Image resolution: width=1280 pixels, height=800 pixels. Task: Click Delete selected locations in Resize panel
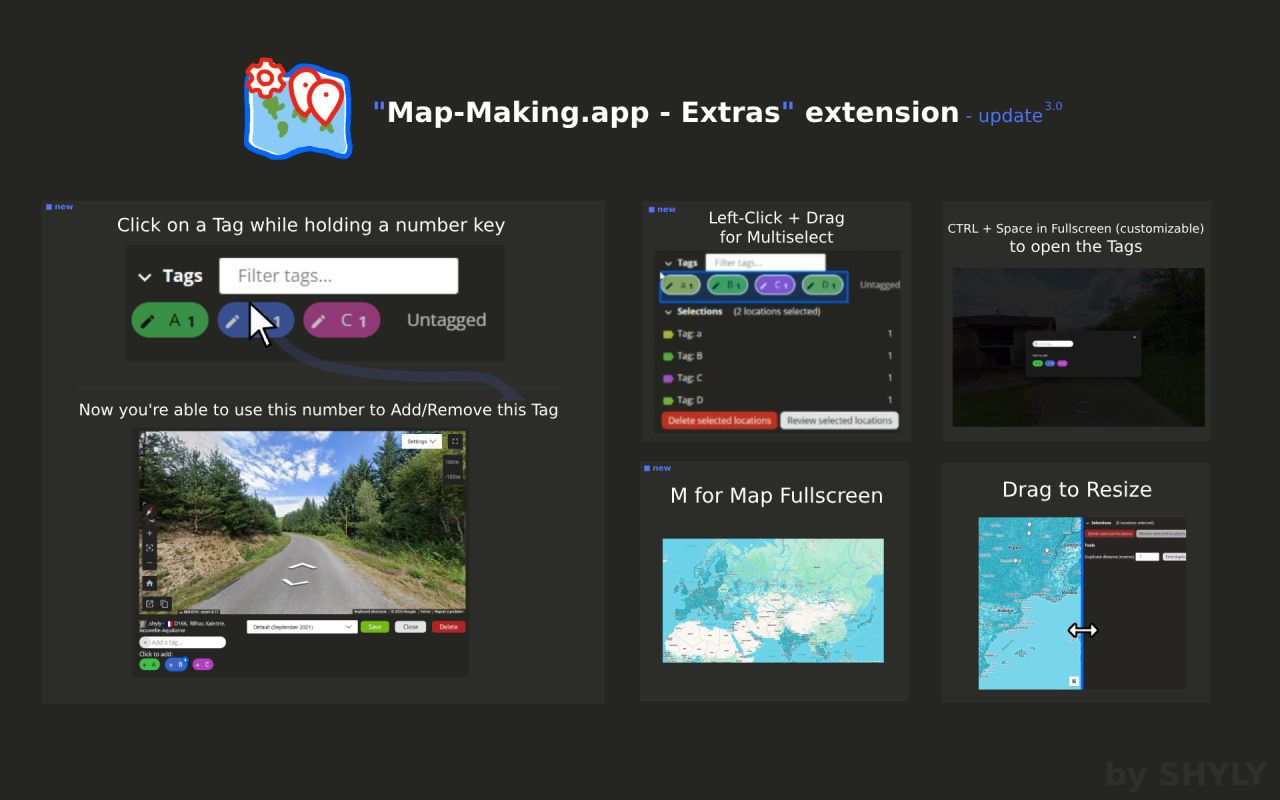point(1110,533)
